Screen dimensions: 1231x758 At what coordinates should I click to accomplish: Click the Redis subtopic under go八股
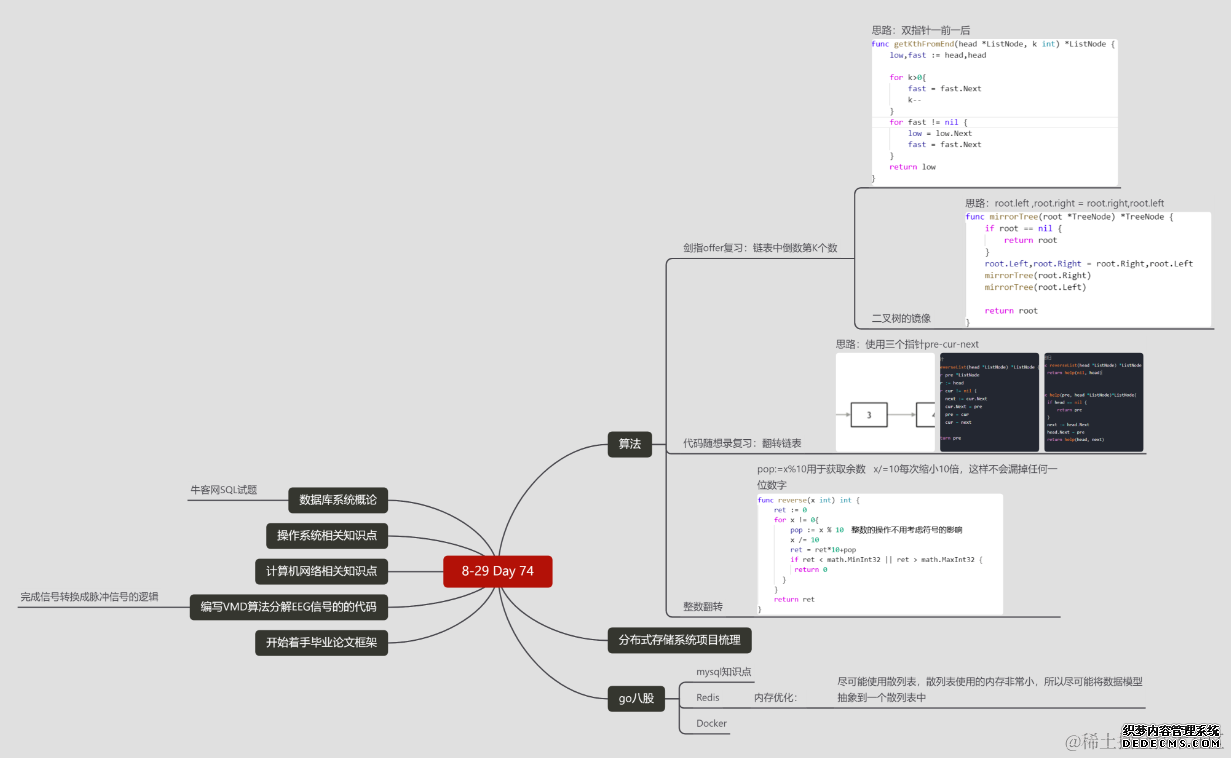pos(708,697)
